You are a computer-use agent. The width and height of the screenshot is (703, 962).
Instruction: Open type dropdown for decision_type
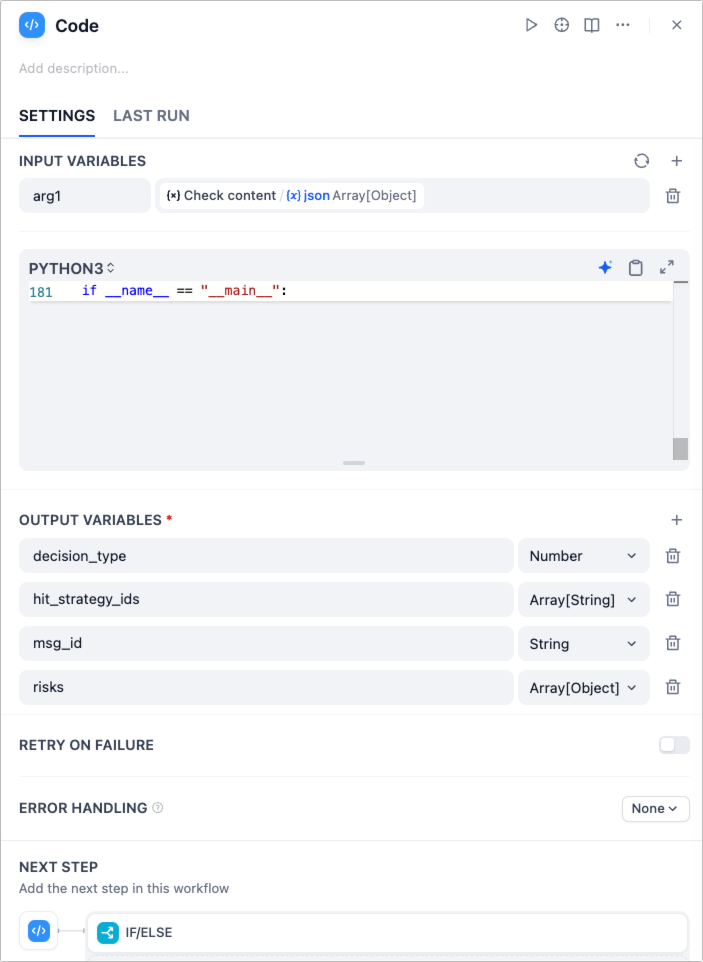(583, 556)
